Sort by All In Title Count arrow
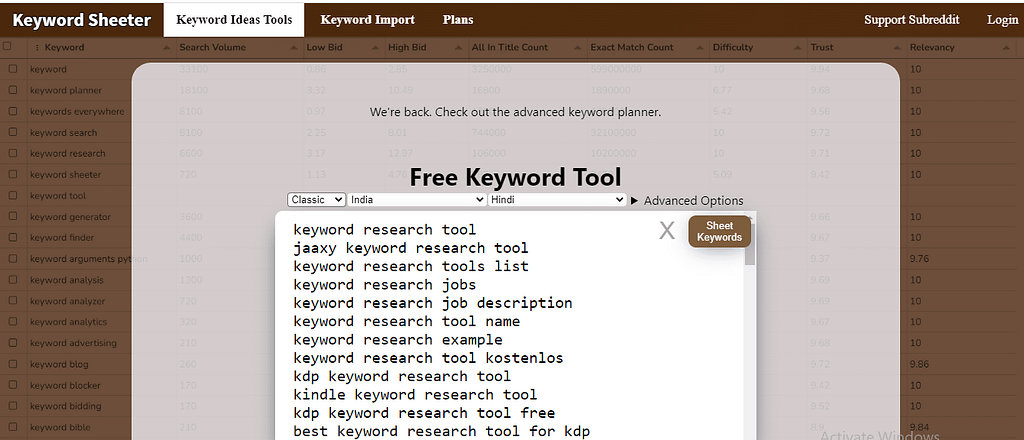Screen dimensions: 1024x440 tap(578, 48)
